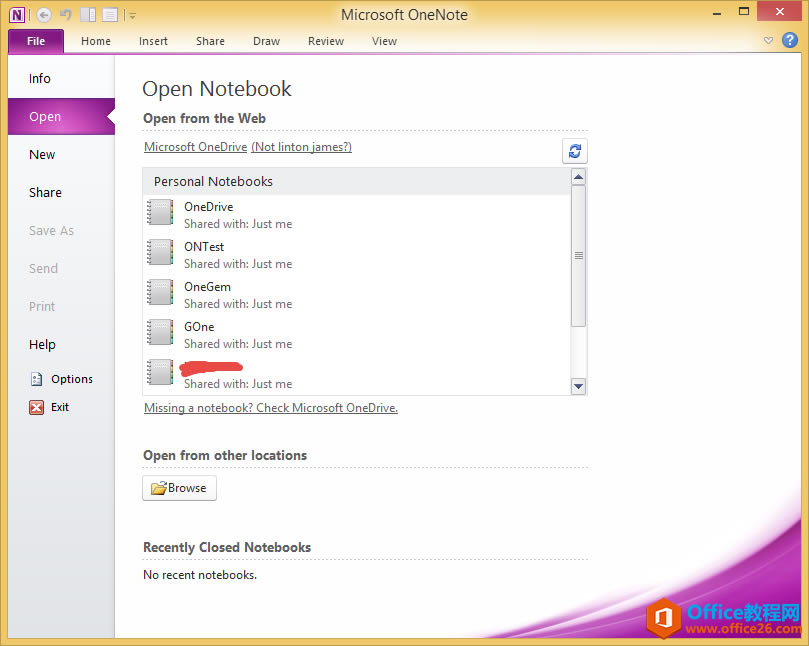This screenshot has height=646, width=809.
Task: Click the Dock to Desktop icon
Action: [89, 14]
